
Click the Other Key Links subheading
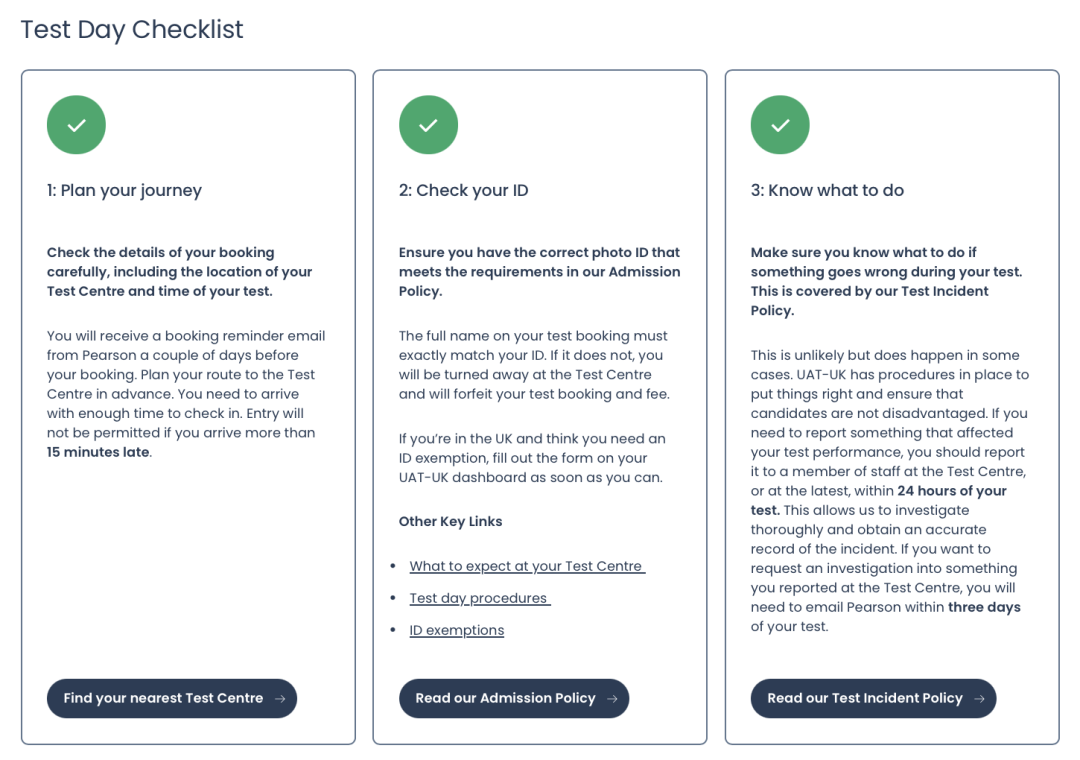[450, 522]
